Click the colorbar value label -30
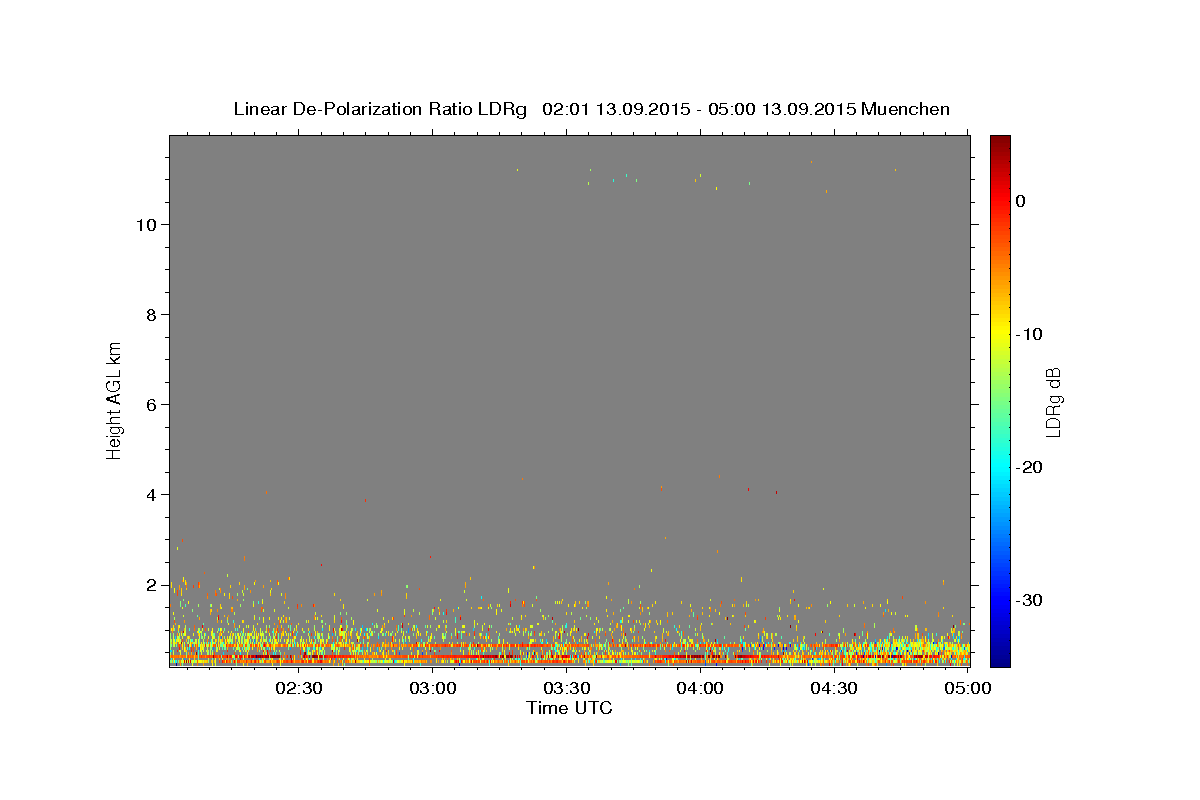The height and width of the screenshot is (800, 1200). pos(1029,600)
